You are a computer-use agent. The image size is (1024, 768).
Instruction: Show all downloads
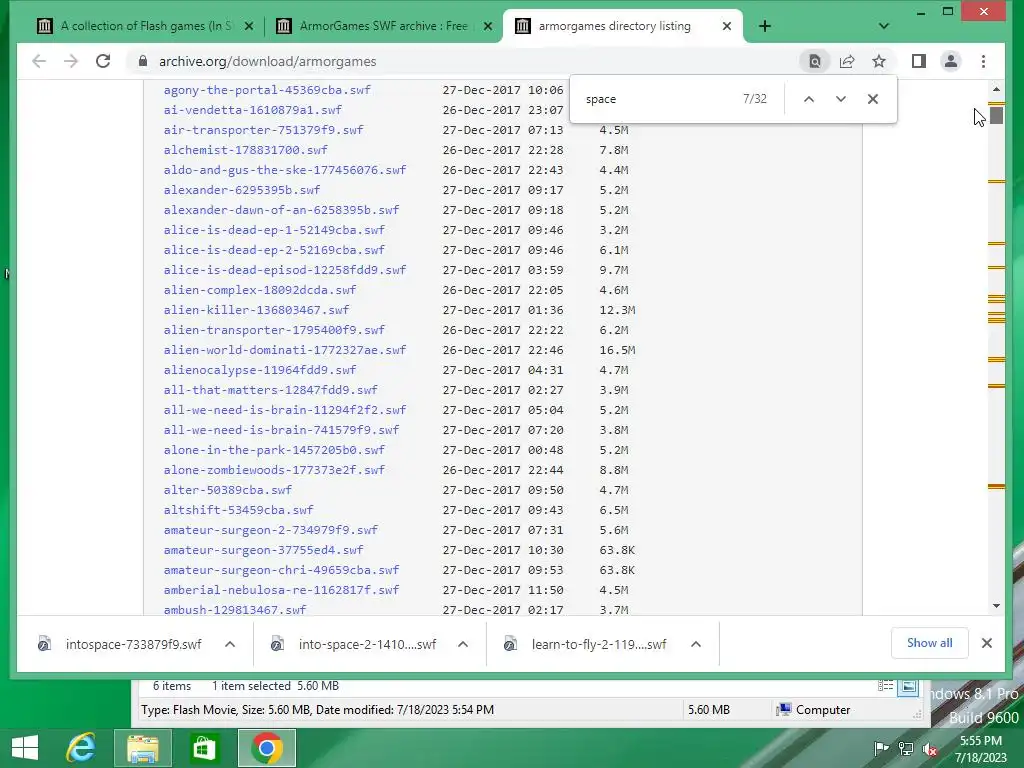tap(929, 643)
